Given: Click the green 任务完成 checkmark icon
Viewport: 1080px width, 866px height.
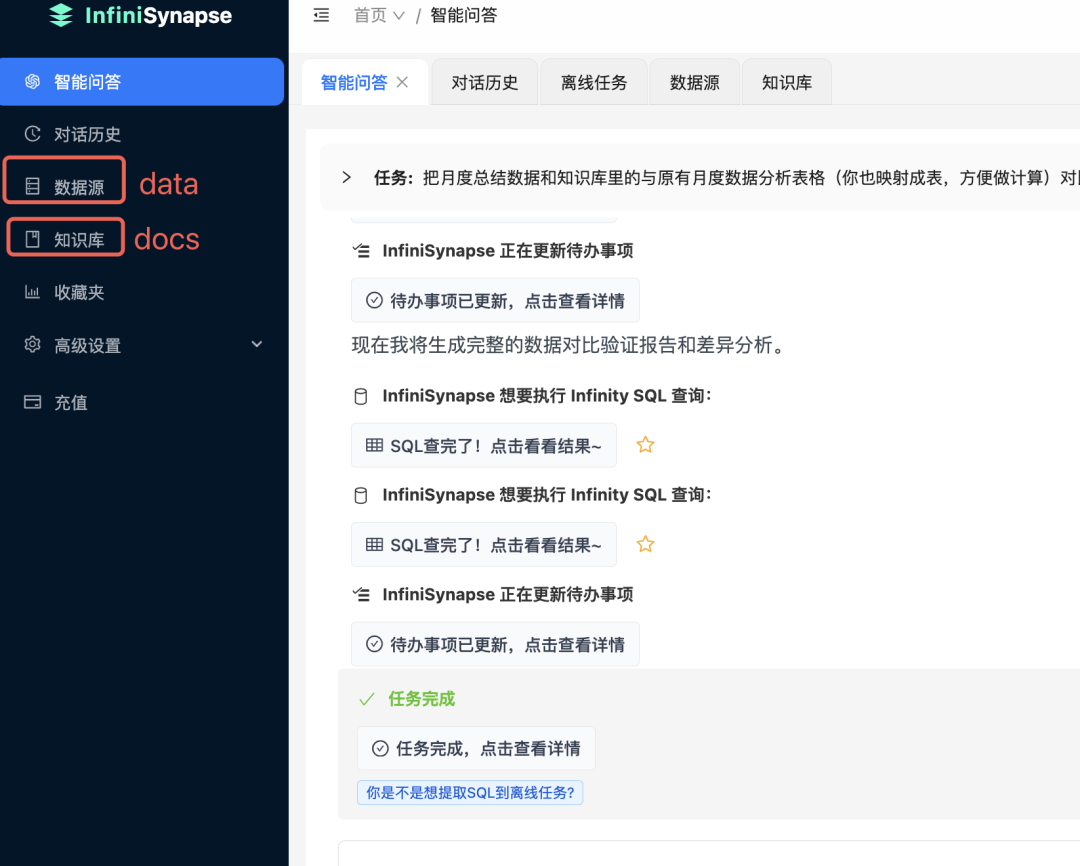Looking at the screenshot, I should coord(367,699).
